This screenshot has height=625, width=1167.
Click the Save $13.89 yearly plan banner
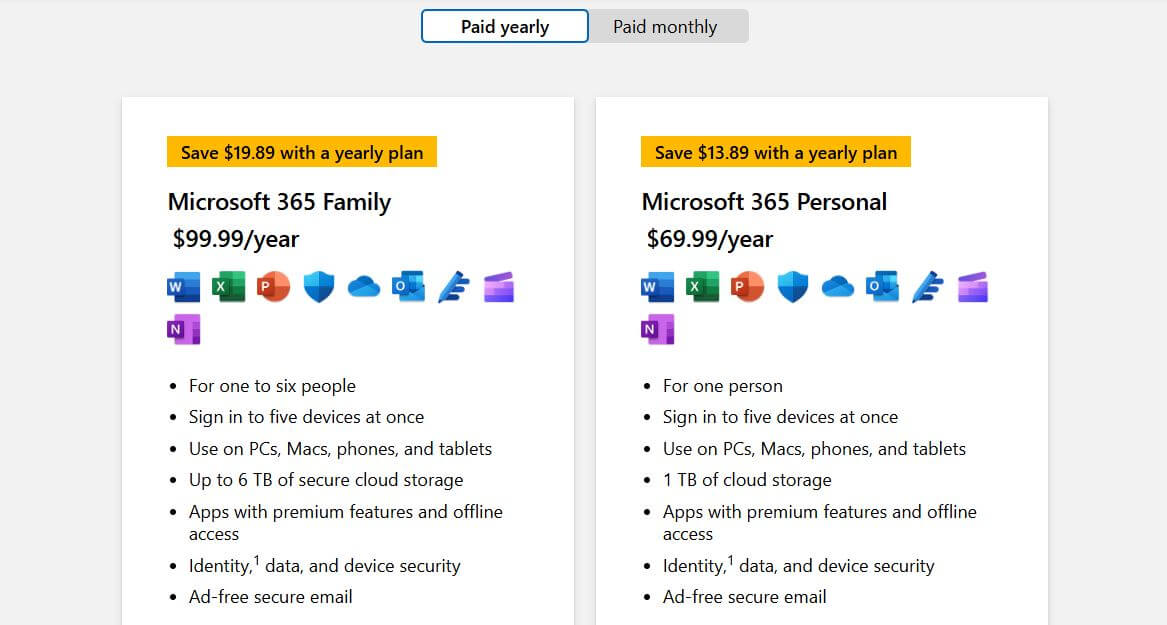[x=776, y=151]
